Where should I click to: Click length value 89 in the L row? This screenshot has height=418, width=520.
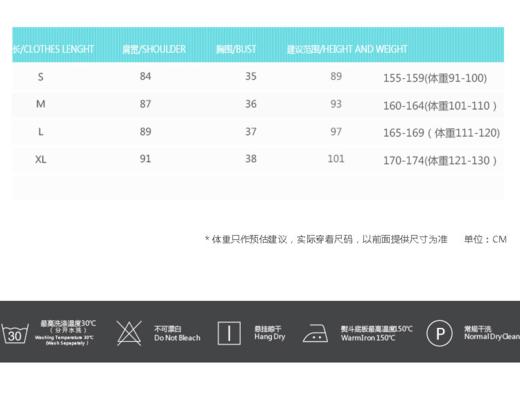click(x=145, y=132)
